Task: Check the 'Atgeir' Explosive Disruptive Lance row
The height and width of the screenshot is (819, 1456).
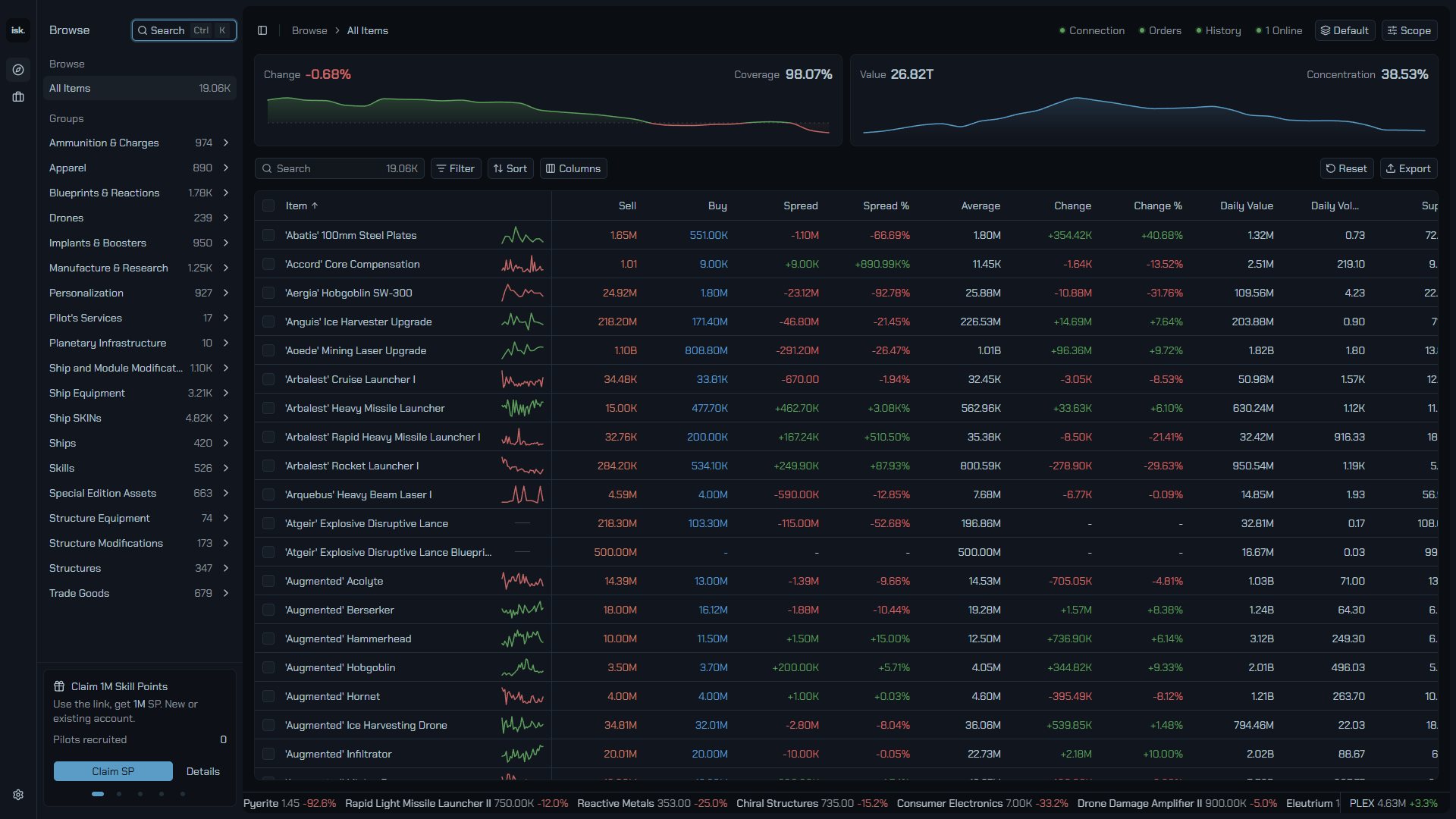Action: tap(268, 523)
